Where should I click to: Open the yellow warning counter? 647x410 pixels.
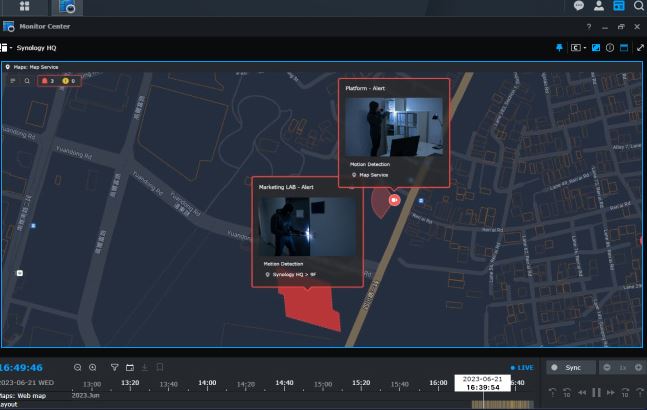pyautogui.click(x=69, y=81)
